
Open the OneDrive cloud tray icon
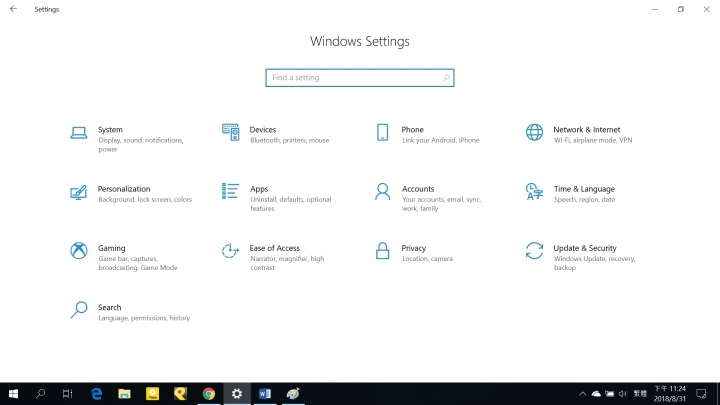pyautogui.click(x=596, y=394)
